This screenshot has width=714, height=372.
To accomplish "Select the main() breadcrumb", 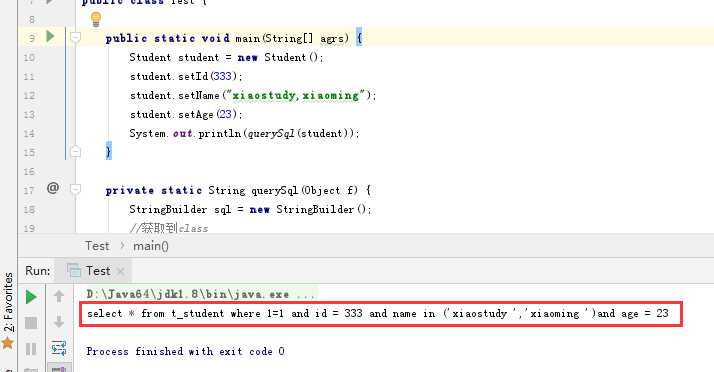I will 151,246.
